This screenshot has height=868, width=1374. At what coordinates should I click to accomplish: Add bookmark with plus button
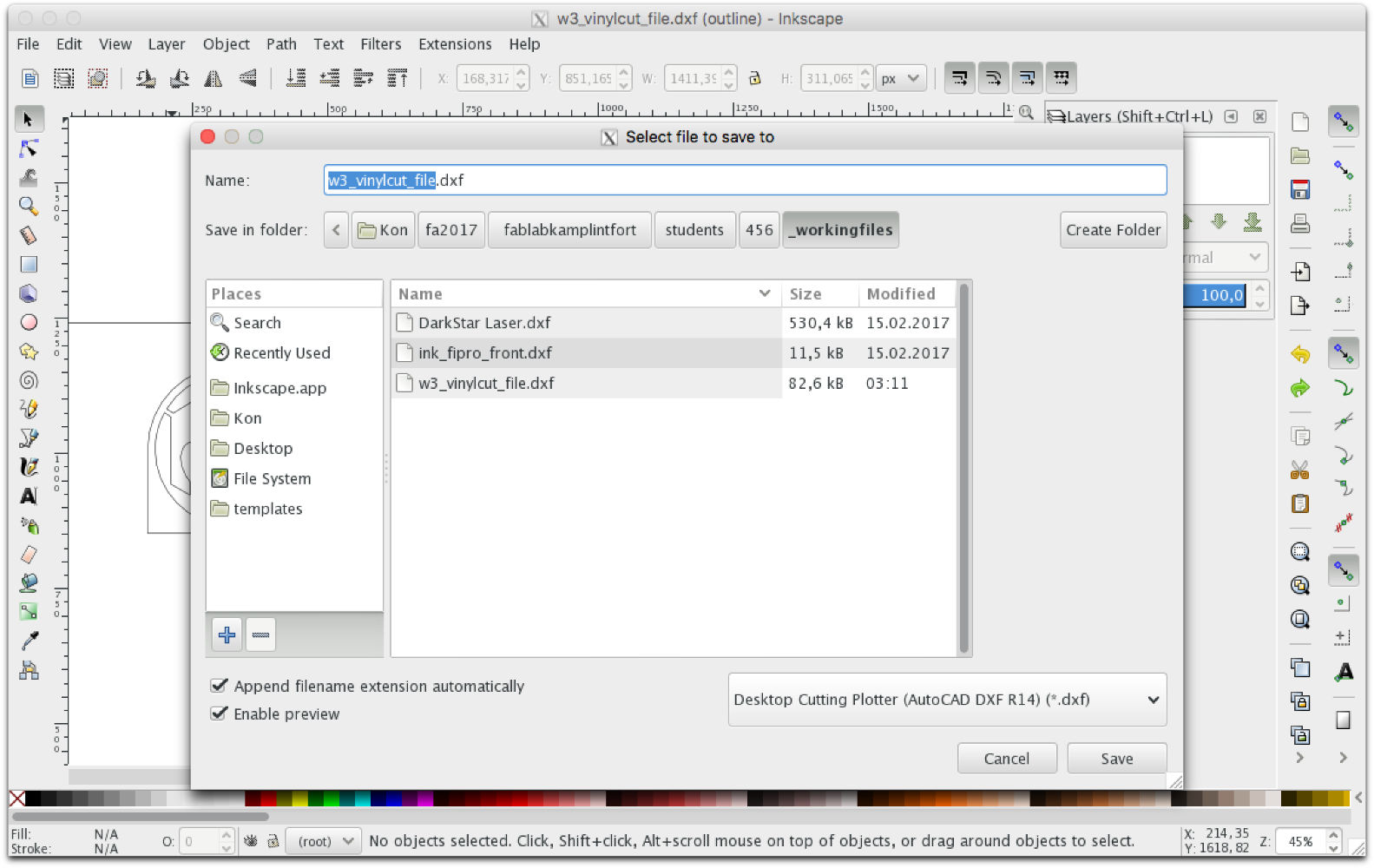coord(227,635)
